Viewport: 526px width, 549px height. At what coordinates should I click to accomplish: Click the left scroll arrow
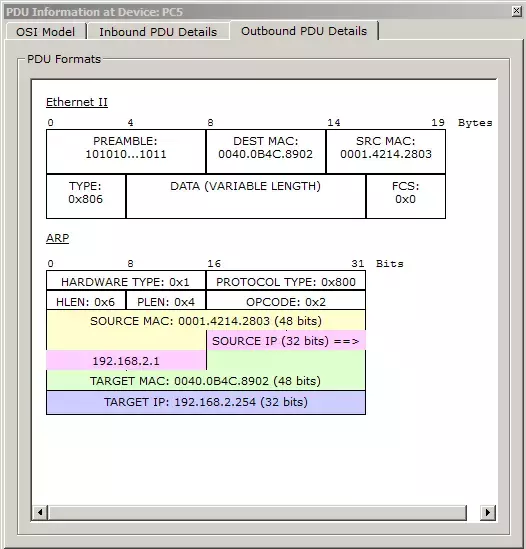(x=40, y=512)
